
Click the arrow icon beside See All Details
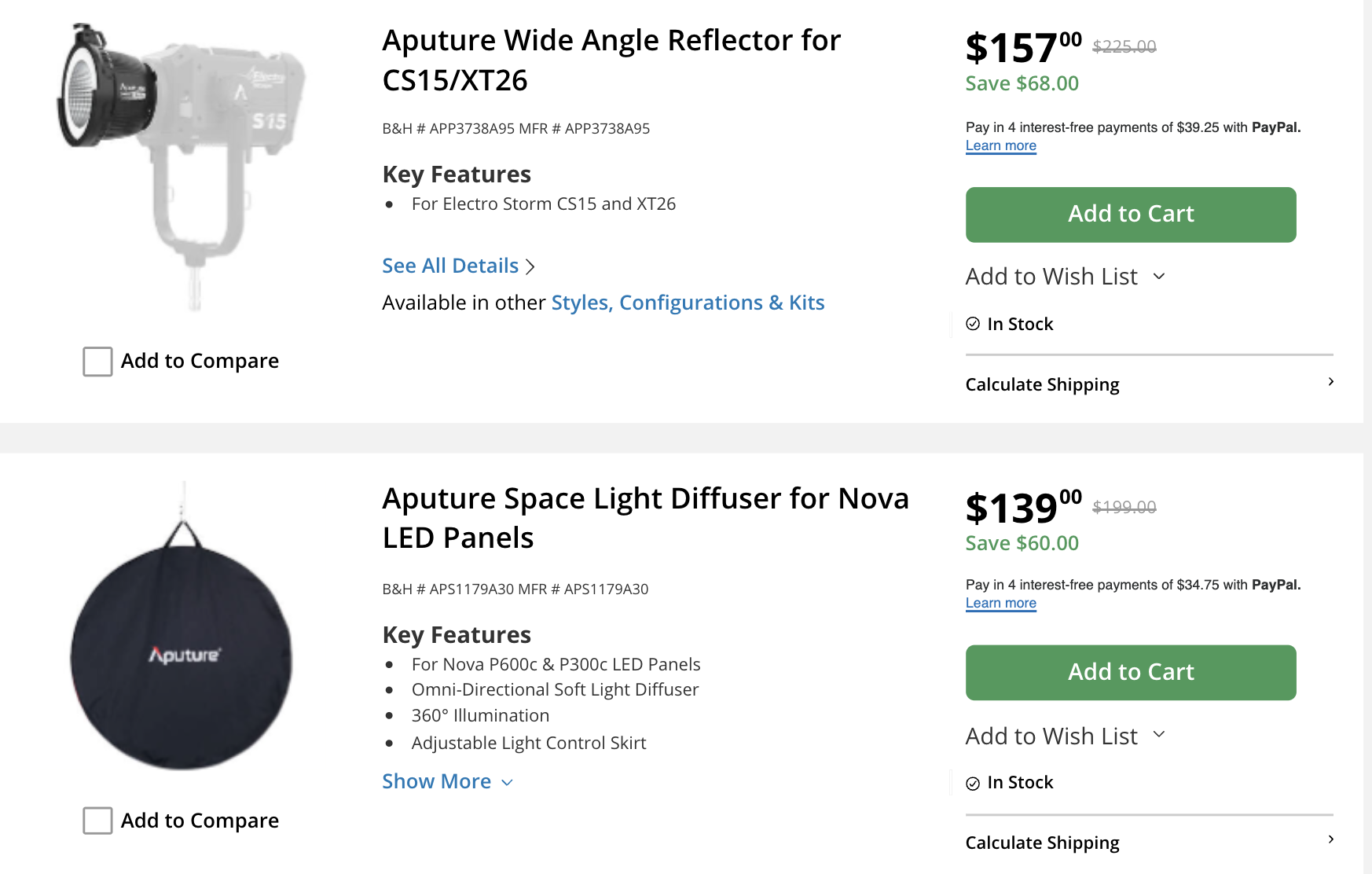530,267
